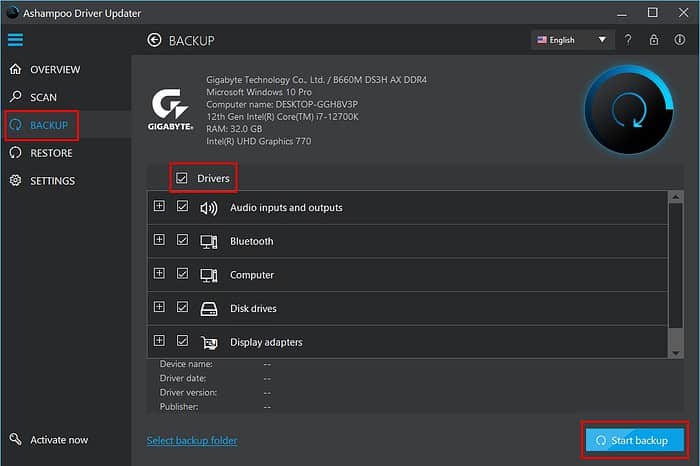
Task: Expand Audio inputs and outputs category
Action: coord(159,205)
